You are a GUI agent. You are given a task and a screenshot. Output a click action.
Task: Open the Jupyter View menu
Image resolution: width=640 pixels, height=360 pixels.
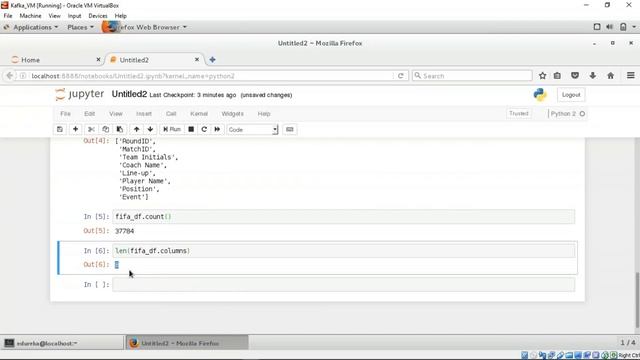[116, 114]
